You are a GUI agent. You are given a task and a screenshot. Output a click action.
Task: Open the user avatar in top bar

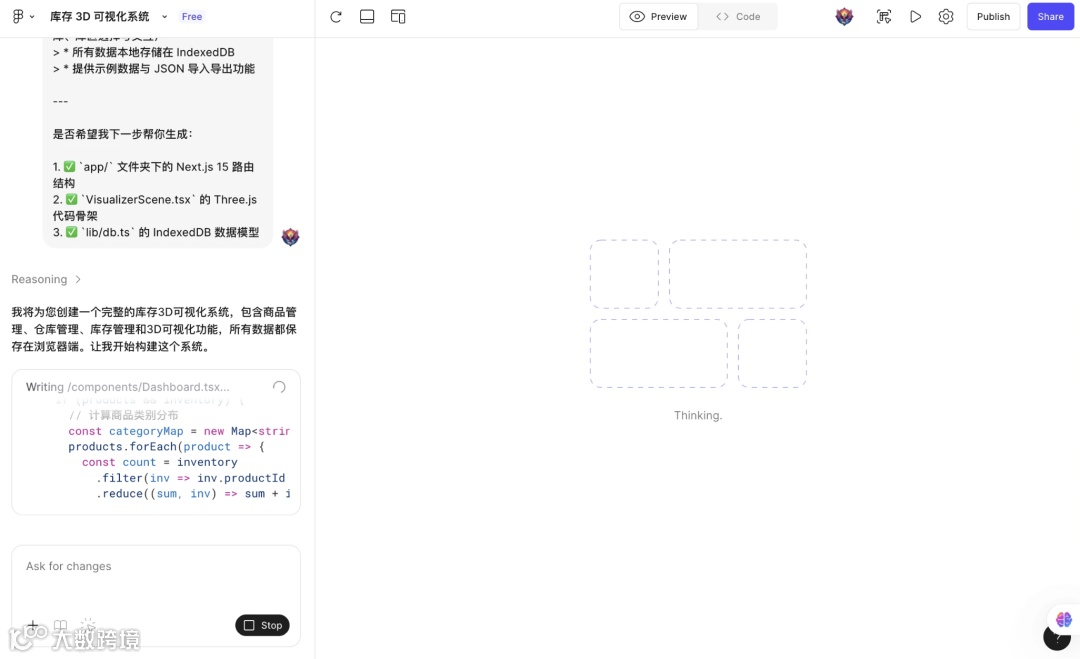[844, 17]
